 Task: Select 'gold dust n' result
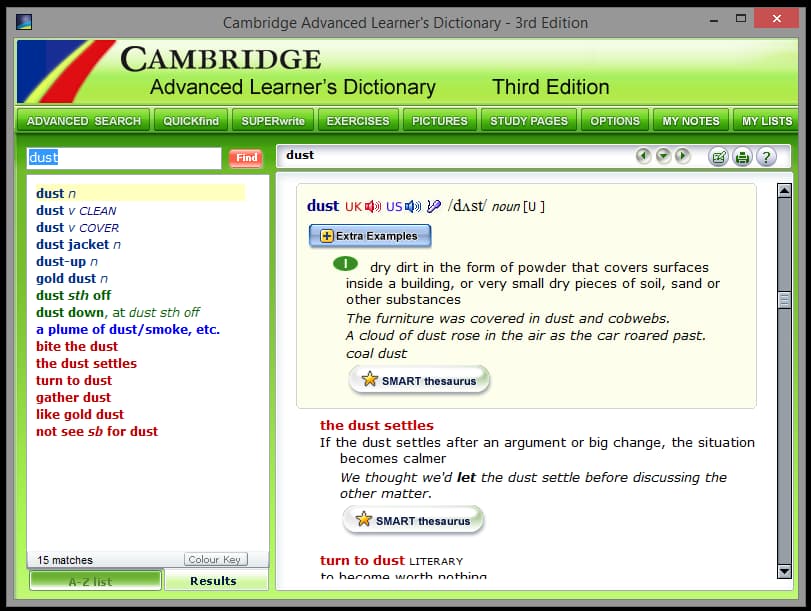coord(72,278)
